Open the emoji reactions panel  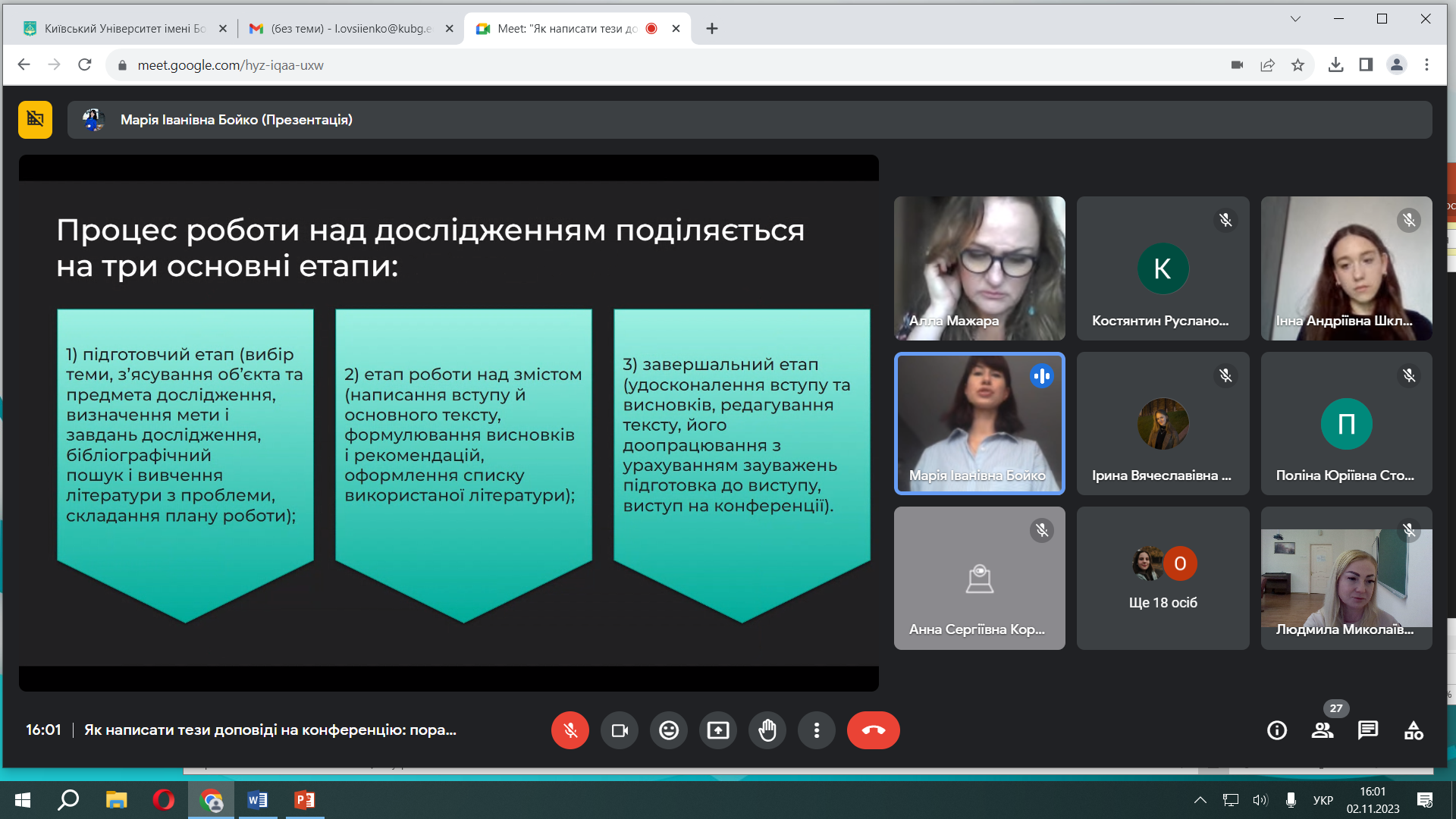click(x=669, y=730)
